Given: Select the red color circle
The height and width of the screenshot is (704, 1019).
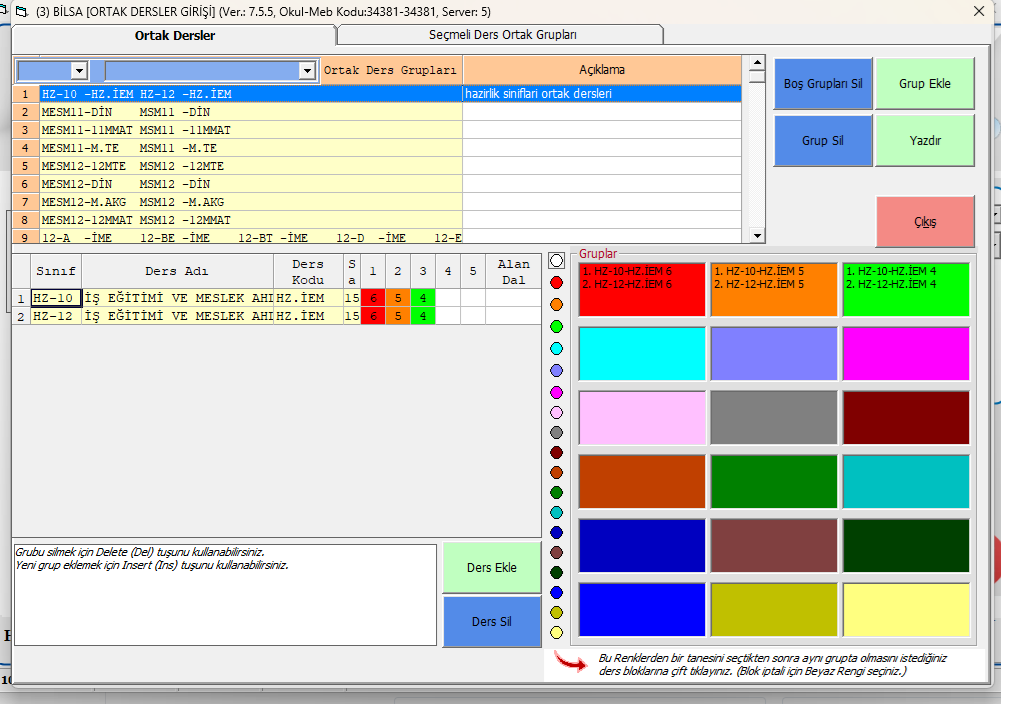Looking at the screenshot, I should point(557,283).
